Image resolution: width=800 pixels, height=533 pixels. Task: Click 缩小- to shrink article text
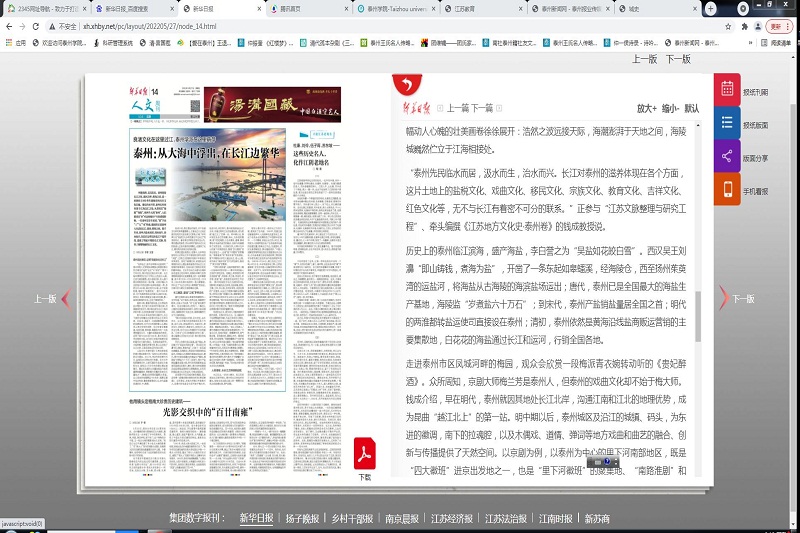point(669,108)
